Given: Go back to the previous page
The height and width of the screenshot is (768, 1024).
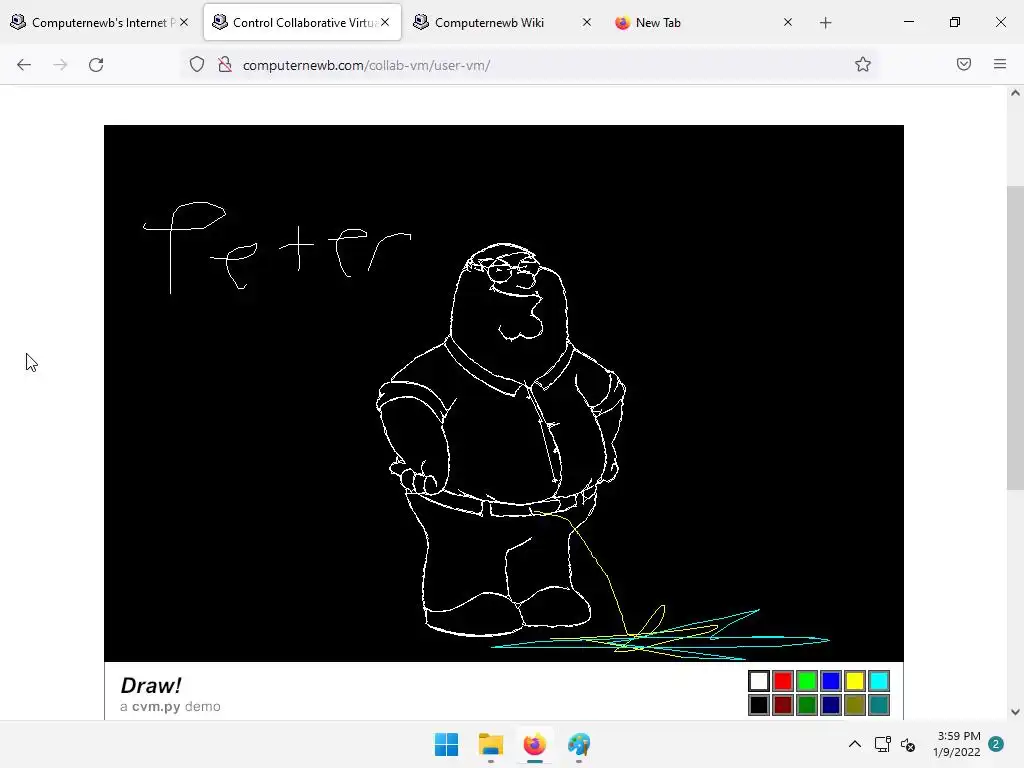Looking at the screenshot, I should pos(24,65).
